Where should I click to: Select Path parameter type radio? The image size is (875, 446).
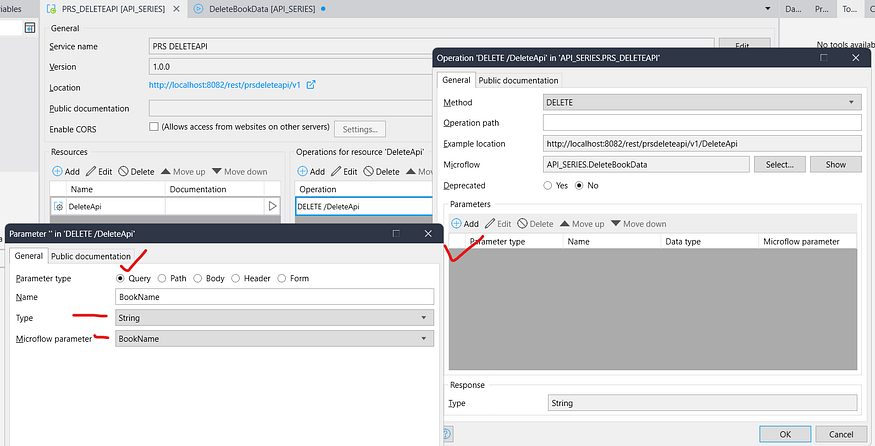[x=163, y=278]
